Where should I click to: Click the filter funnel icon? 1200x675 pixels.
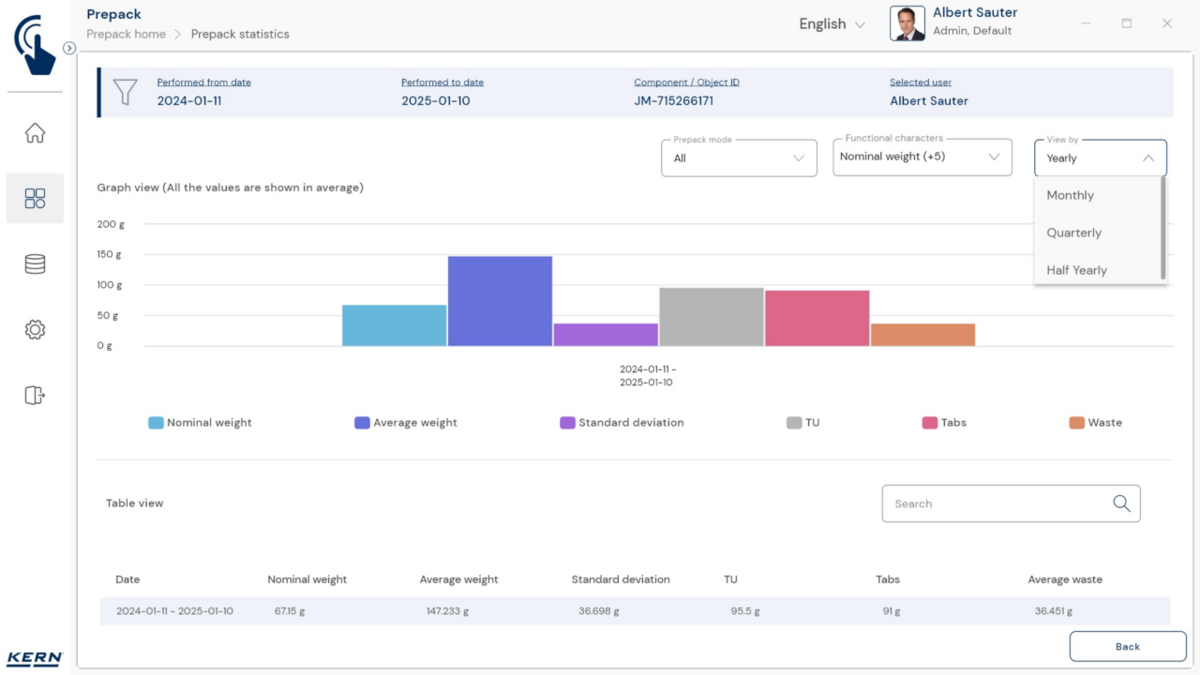click(x=125, y=92)
